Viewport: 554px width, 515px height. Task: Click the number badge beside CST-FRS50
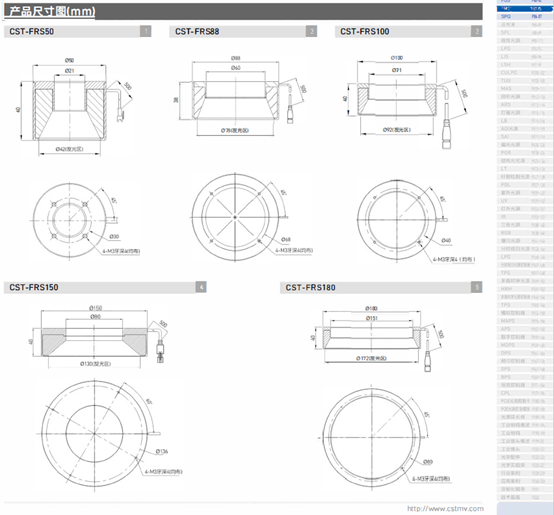coord(146,31)
